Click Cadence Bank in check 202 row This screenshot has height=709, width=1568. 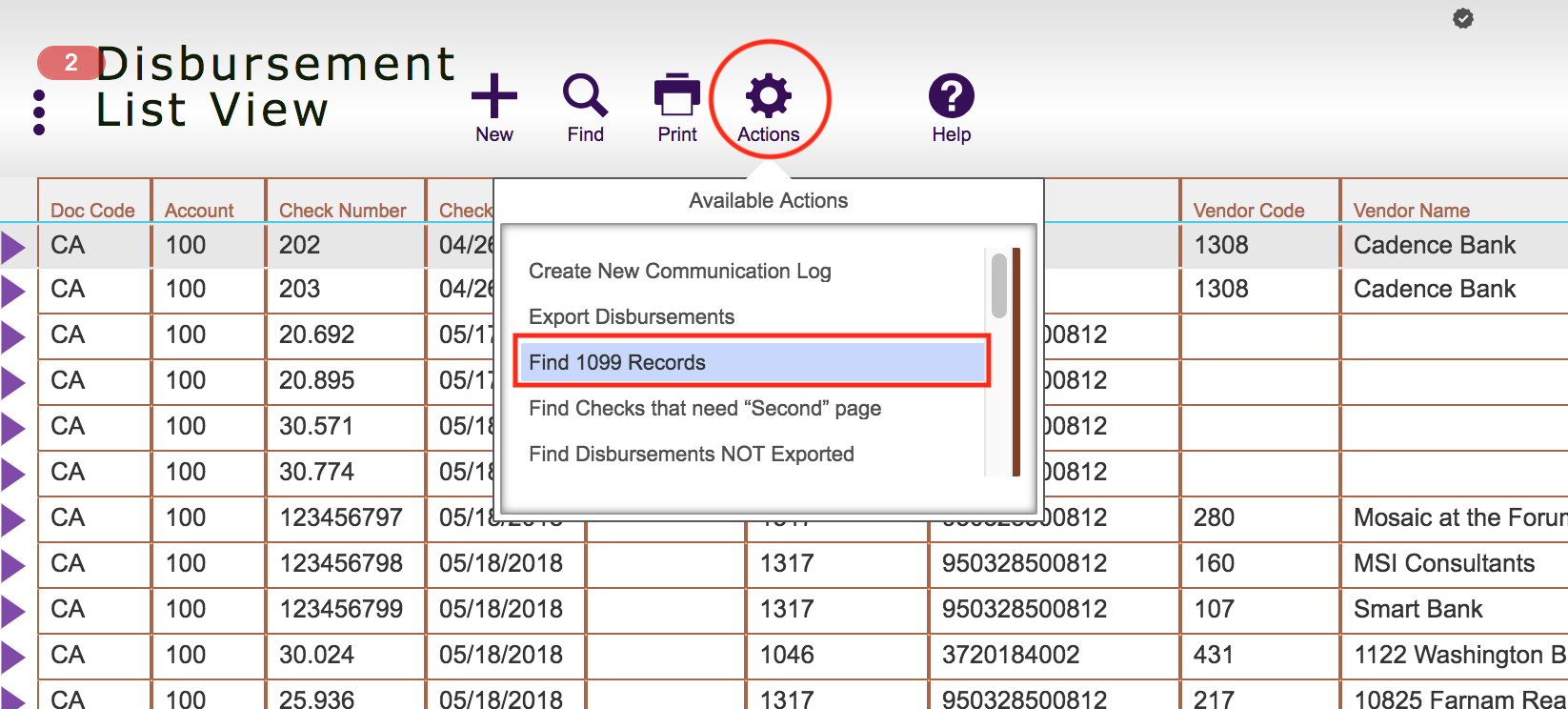tap(1435, 245)
